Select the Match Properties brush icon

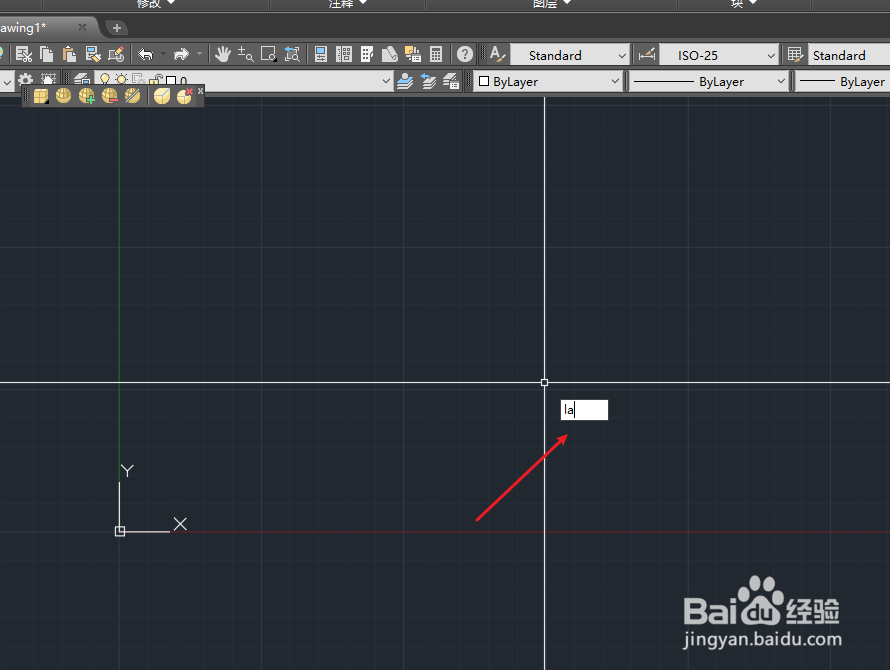coord(93,55)
